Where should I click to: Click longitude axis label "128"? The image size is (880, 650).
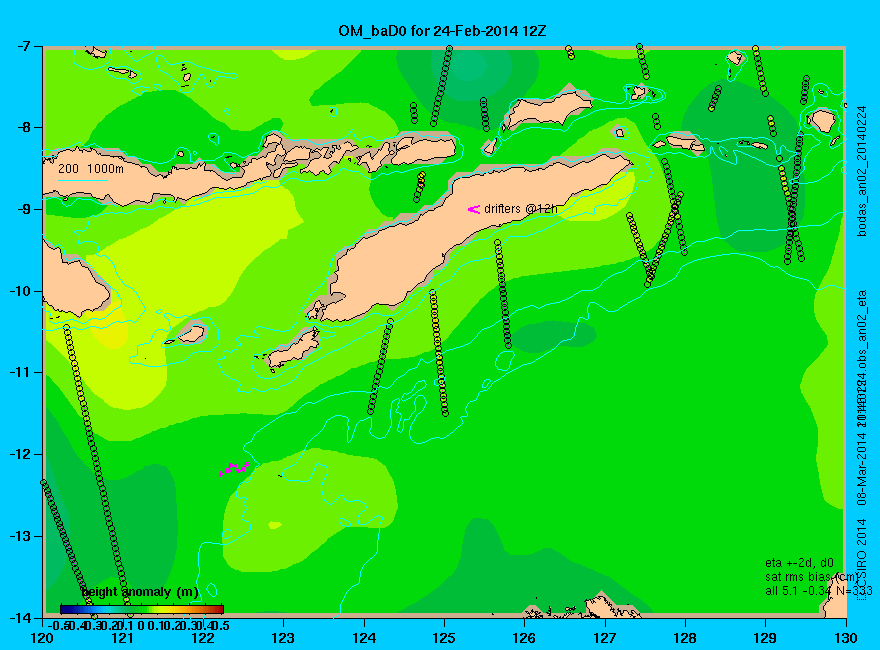tap(685, 638)
